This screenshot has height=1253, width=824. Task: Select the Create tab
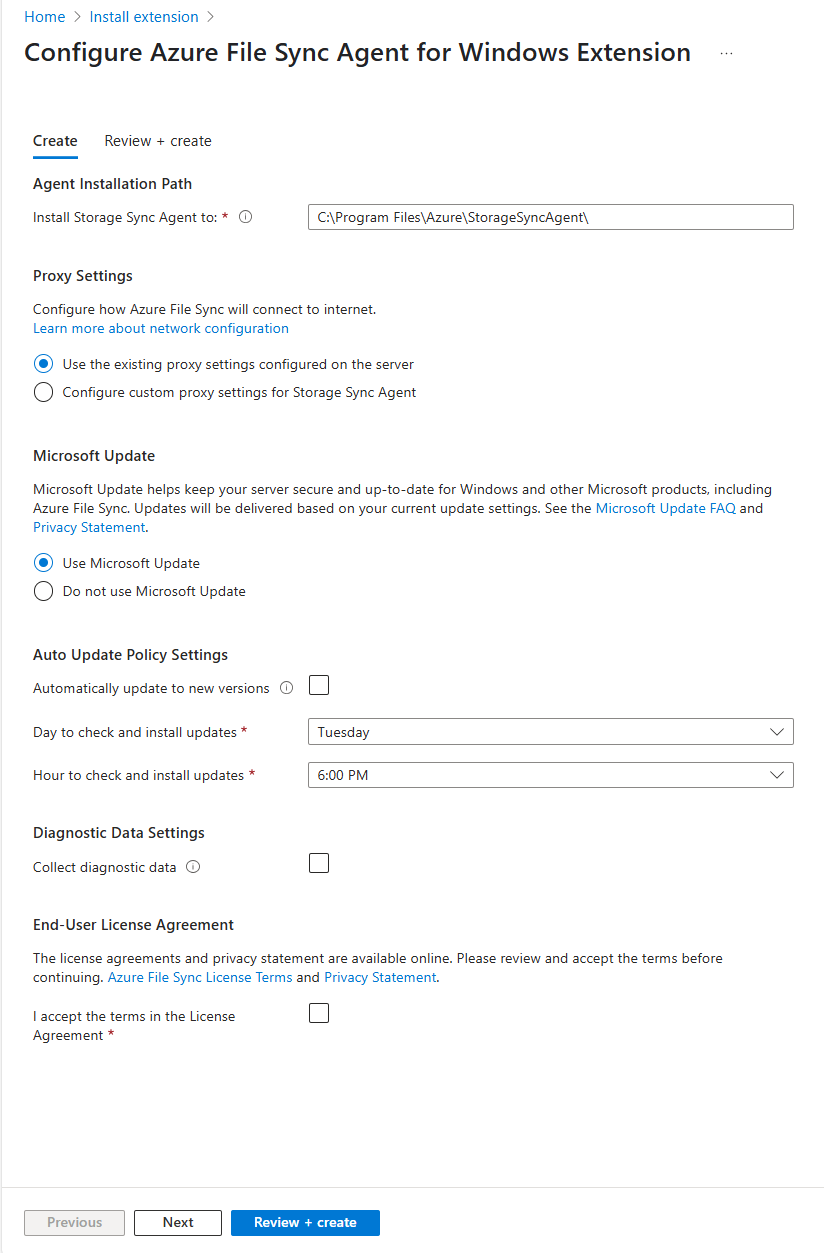coord(55,141)
